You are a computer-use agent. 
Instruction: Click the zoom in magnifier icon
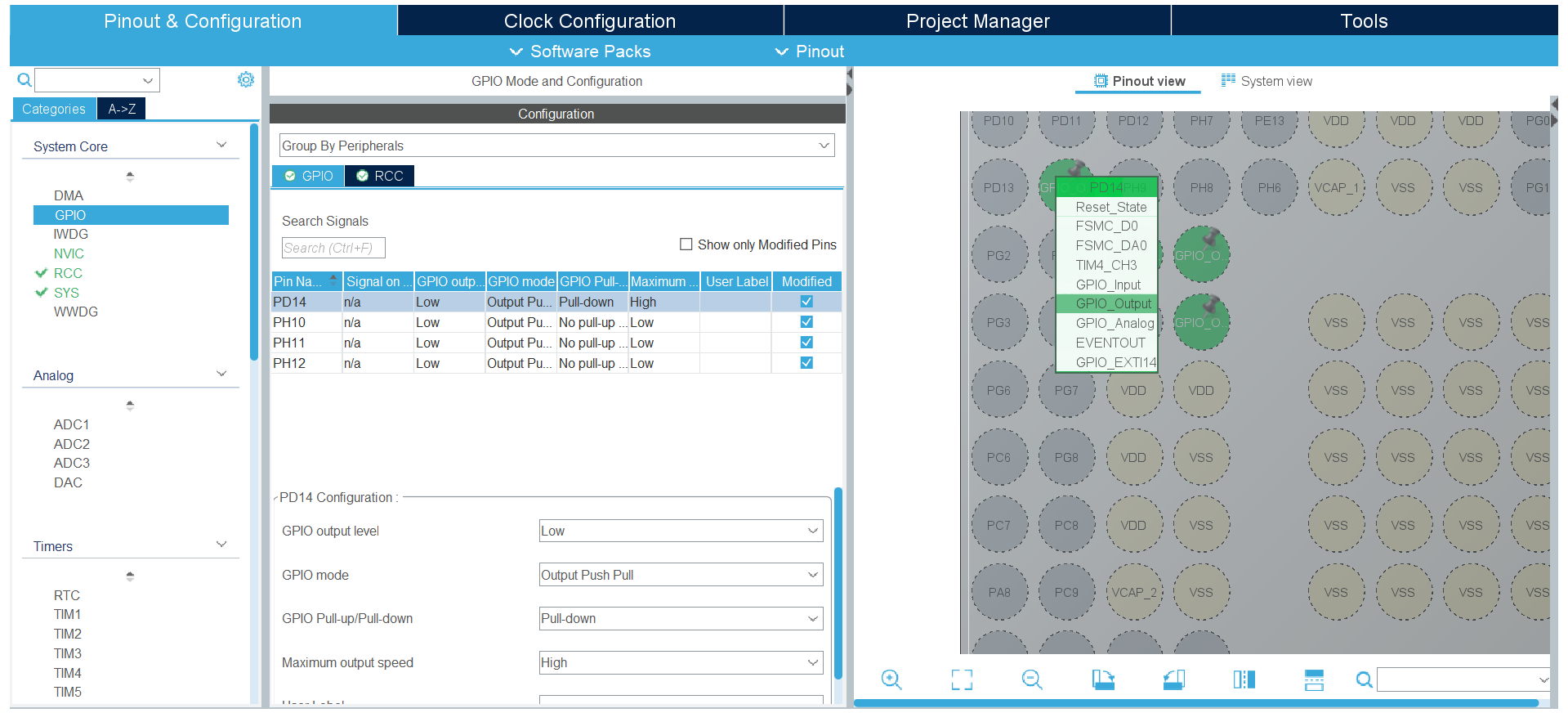[891, 679]
